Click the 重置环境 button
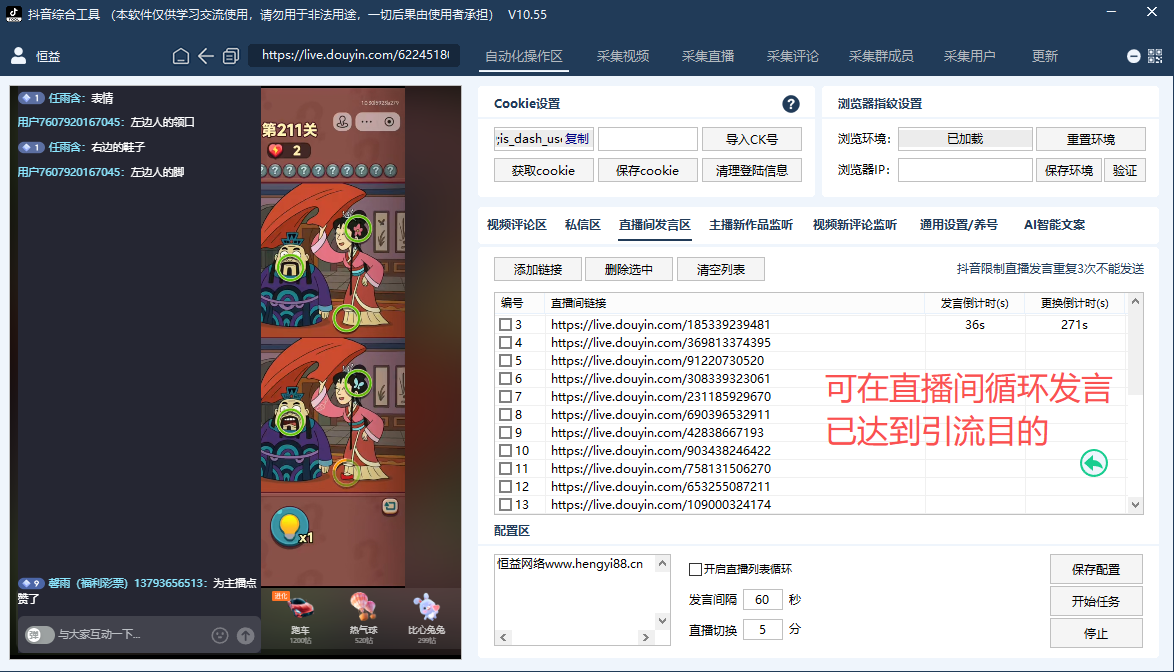This screenshot has width=1174, height=672. (x=1091, y=139)
